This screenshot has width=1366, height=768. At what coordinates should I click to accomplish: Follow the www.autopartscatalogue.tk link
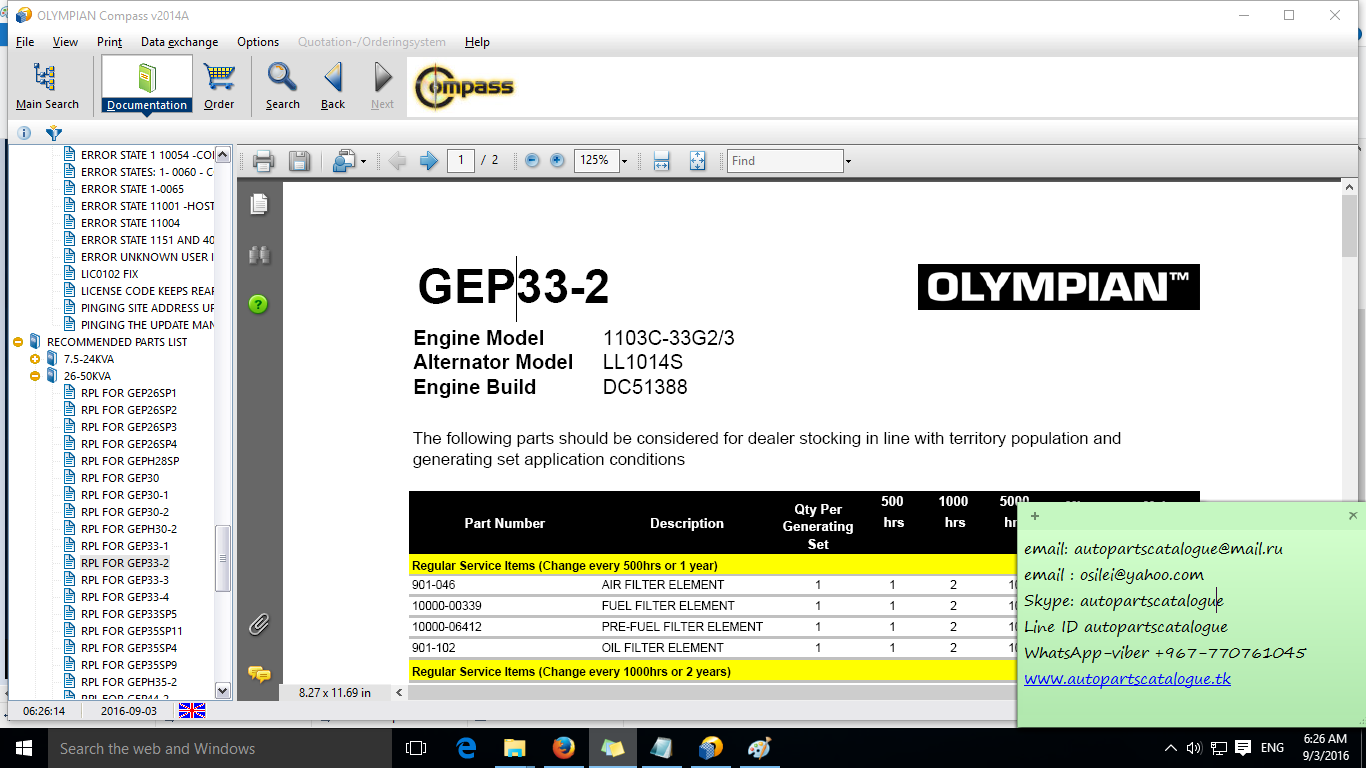coord(1128,677)
